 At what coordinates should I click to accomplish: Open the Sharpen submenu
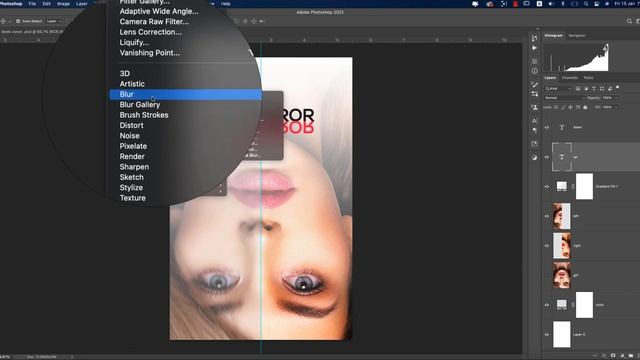click(134, 167)
